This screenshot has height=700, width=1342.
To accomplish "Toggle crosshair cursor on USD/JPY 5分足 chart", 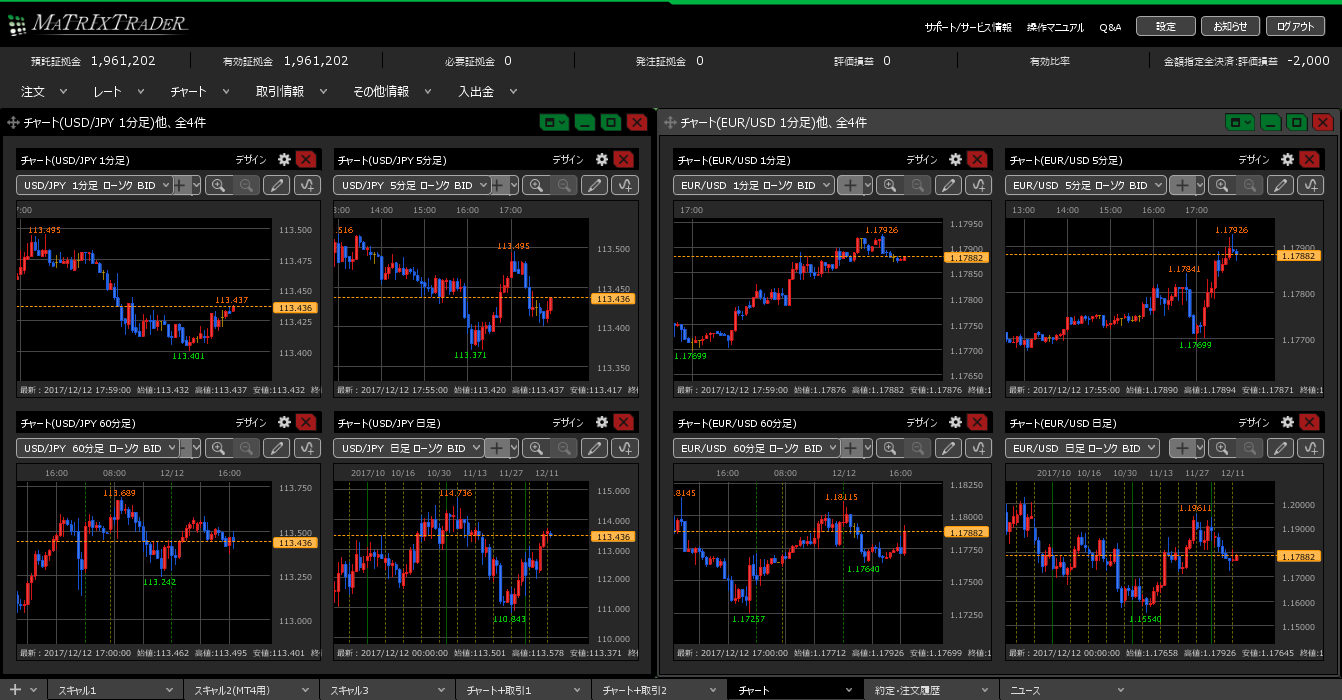I will click(x=499, y=185).
